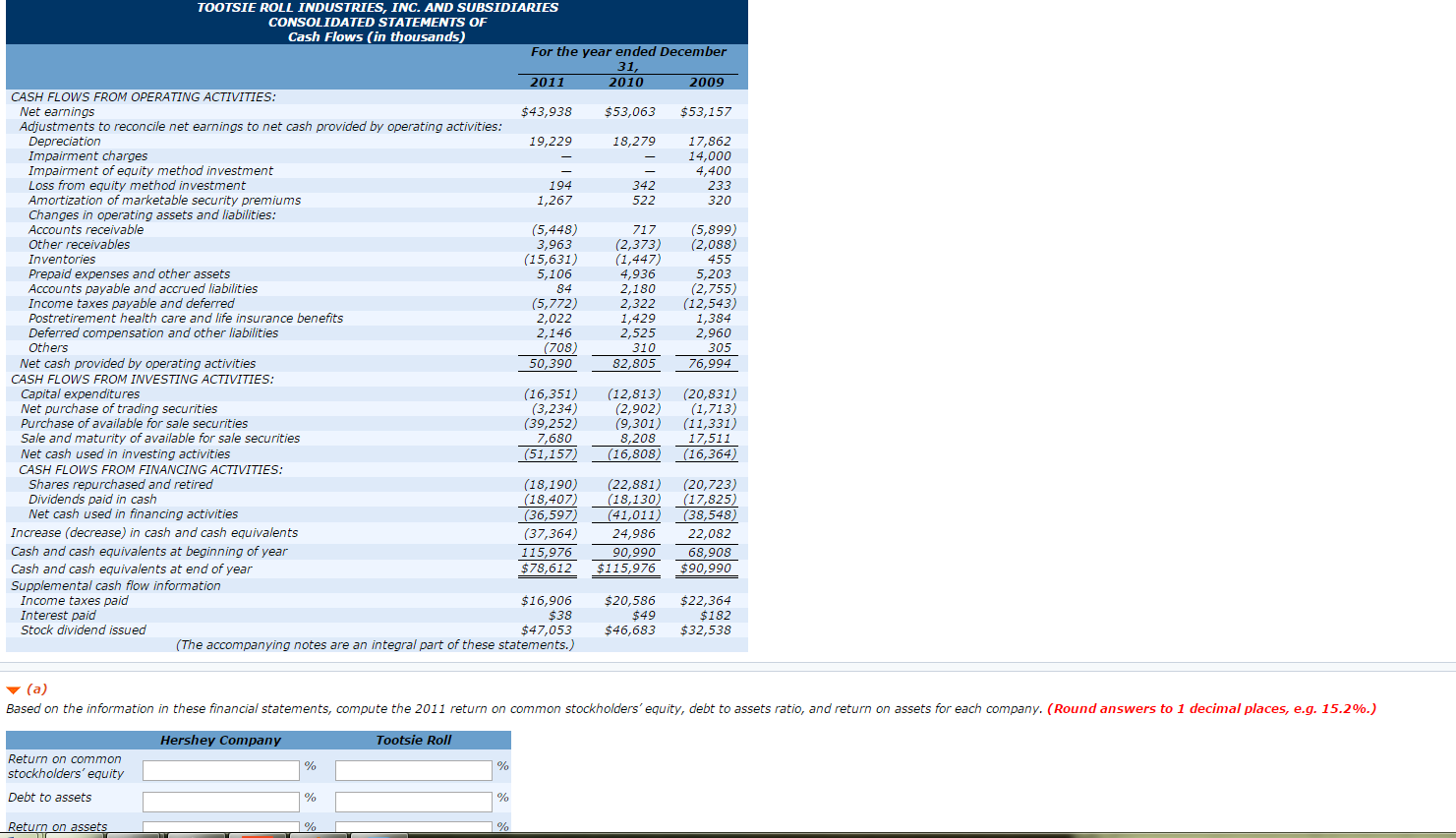The height and width of the screenshot is (838, 1456).
Task: Select 'Postretirement health care and life insurance benefits'
Action: point(186,318)
